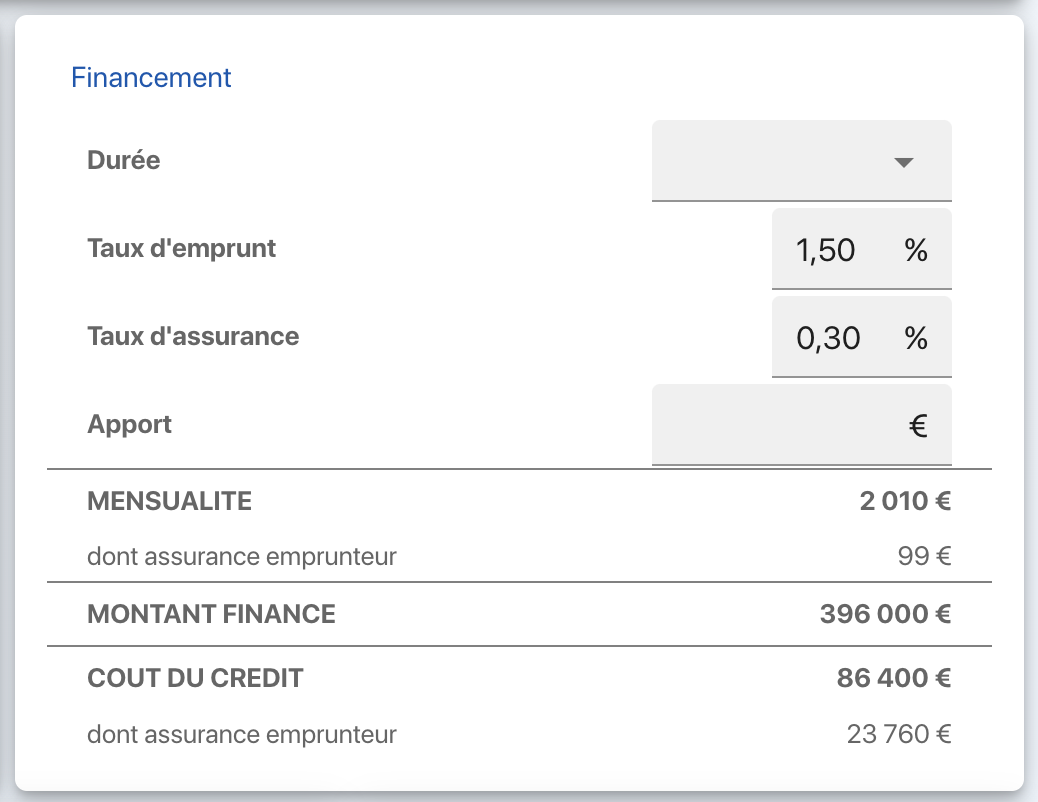Select the 396 000 € financed amount
Screen dimensions: 1038x802
884,614
